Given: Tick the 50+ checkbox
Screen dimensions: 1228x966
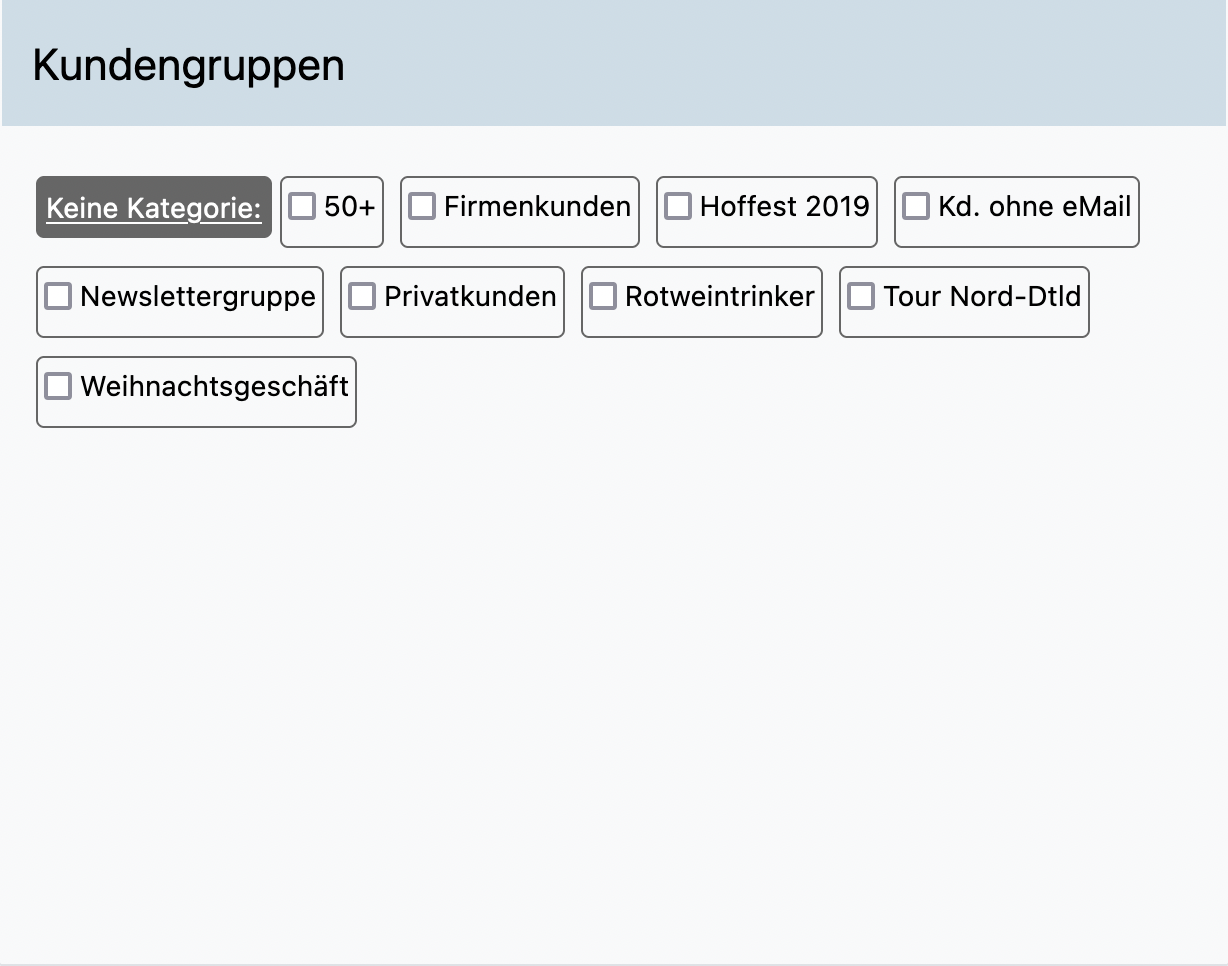Looking at the screenshot, I should tap(302, 206).
